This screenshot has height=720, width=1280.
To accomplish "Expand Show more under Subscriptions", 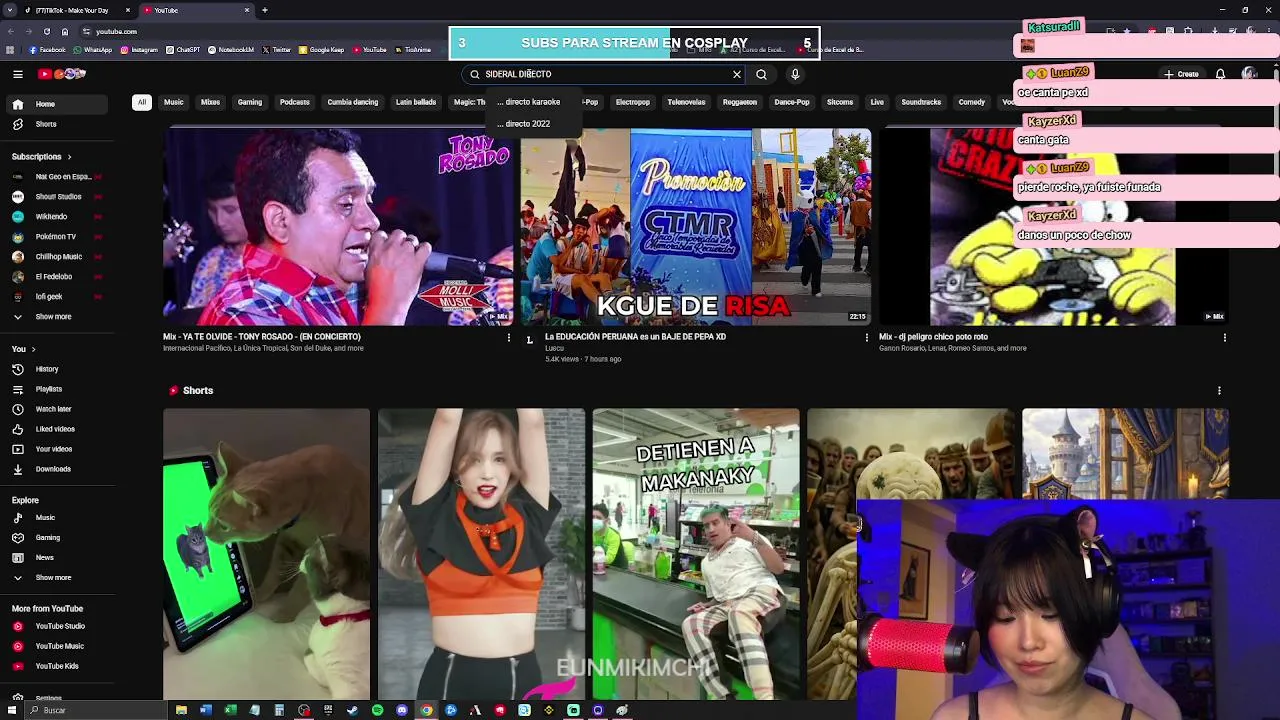I will coord(58,317).
